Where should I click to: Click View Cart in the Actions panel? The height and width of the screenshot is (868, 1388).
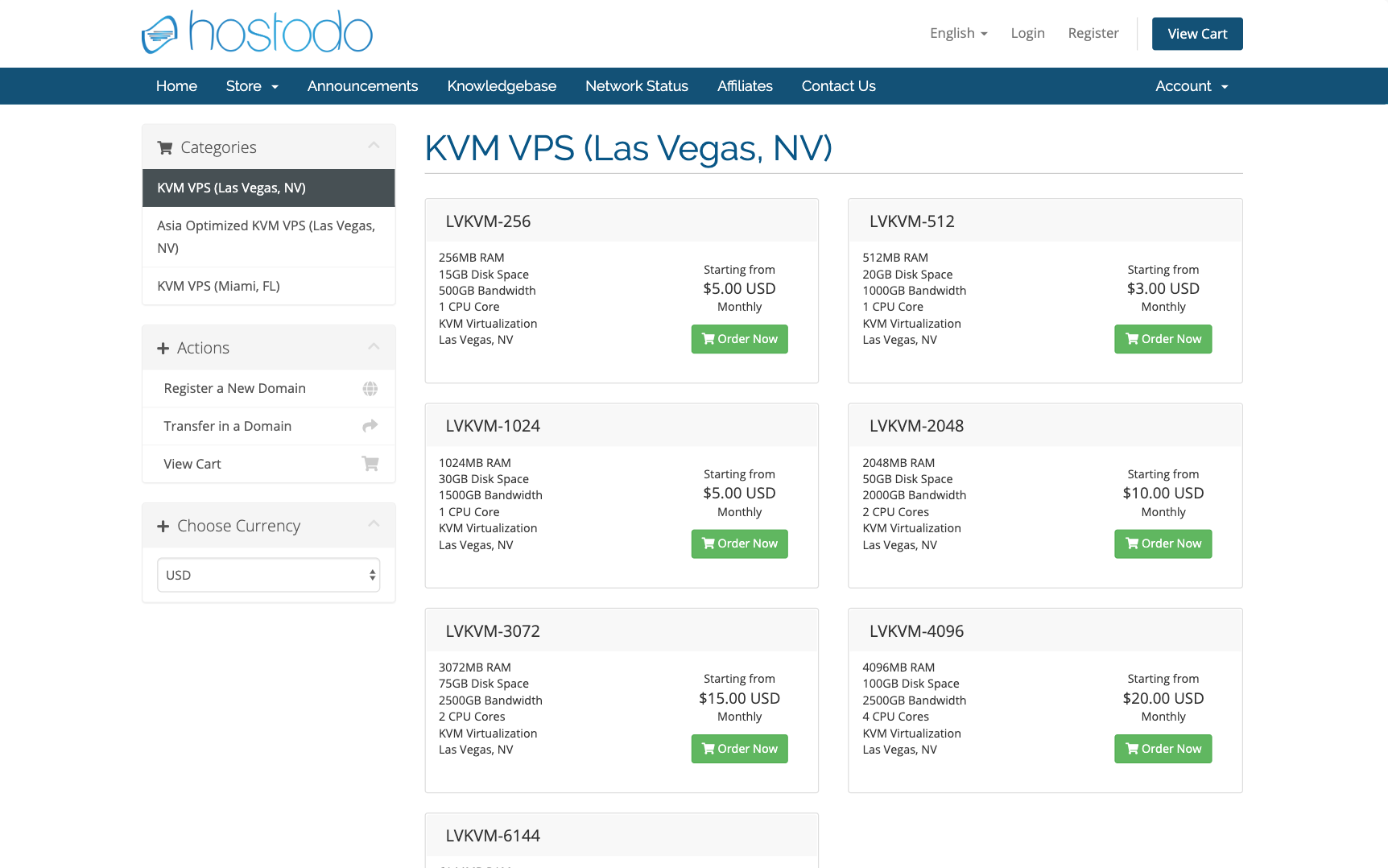click(269, 464)
